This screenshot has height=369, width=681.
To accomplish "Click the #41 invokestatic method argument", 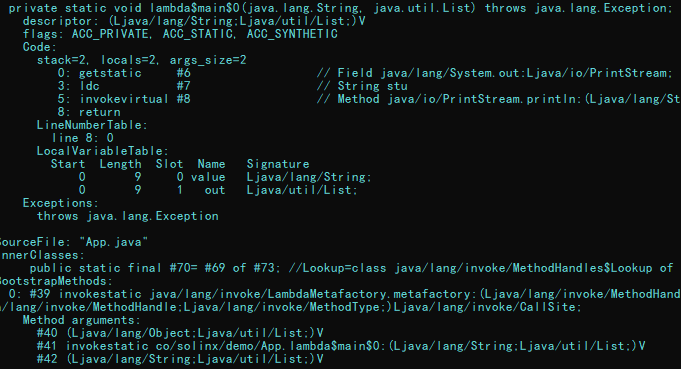I will pos(341,346).
